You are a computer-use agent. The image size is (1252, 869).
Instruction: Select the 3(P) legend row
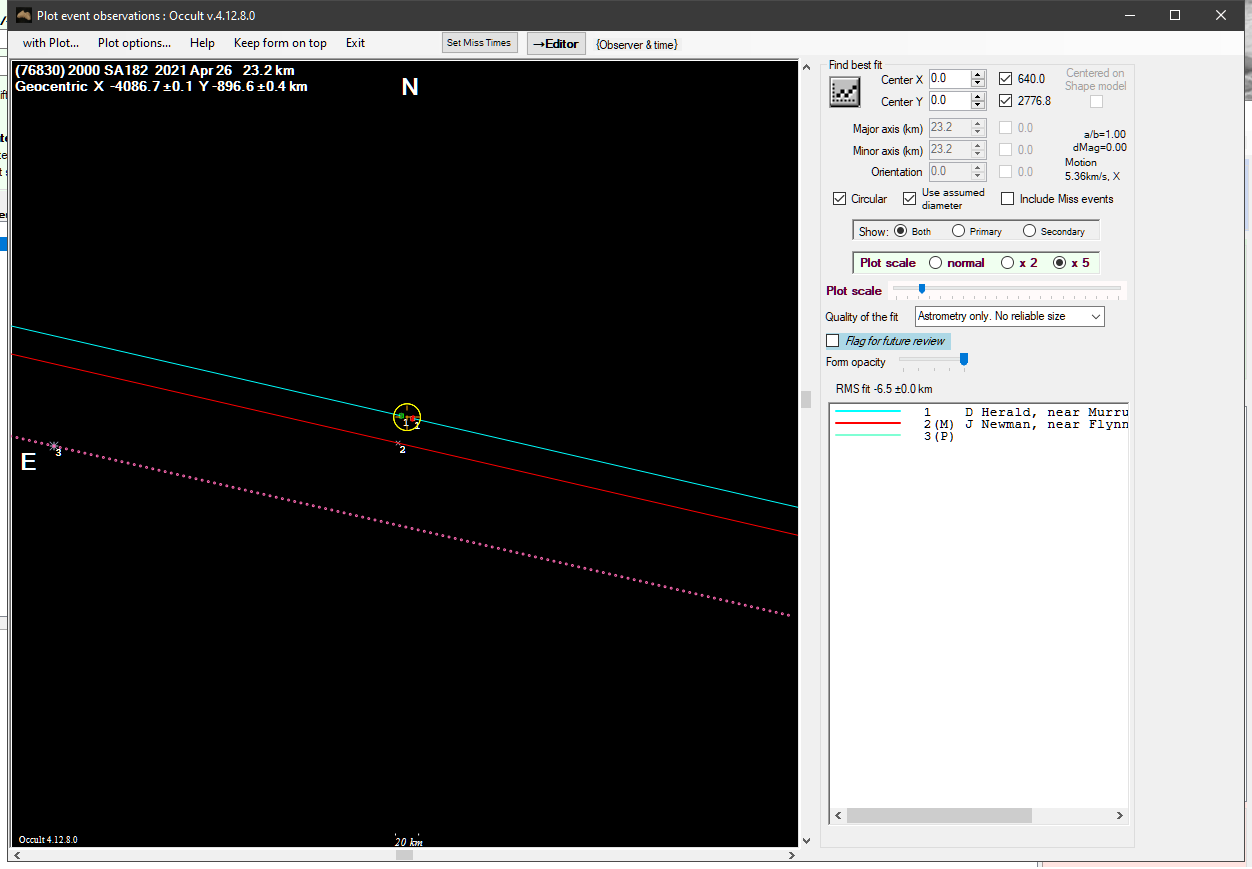pyautogui.click(x=980, y=436)
